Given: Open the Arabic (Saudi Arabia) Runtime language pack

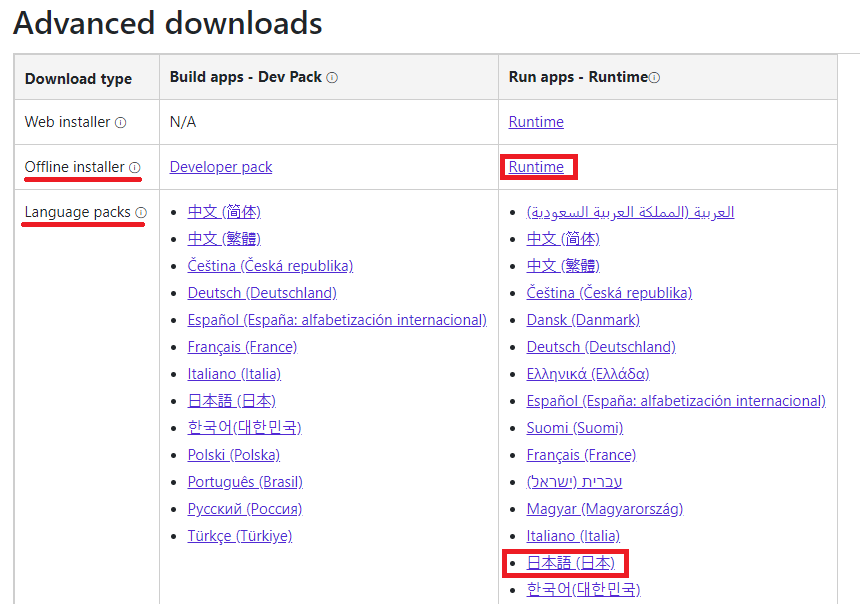Looking at the screenshot, I should pyautogui.click(x=630, y=212).
